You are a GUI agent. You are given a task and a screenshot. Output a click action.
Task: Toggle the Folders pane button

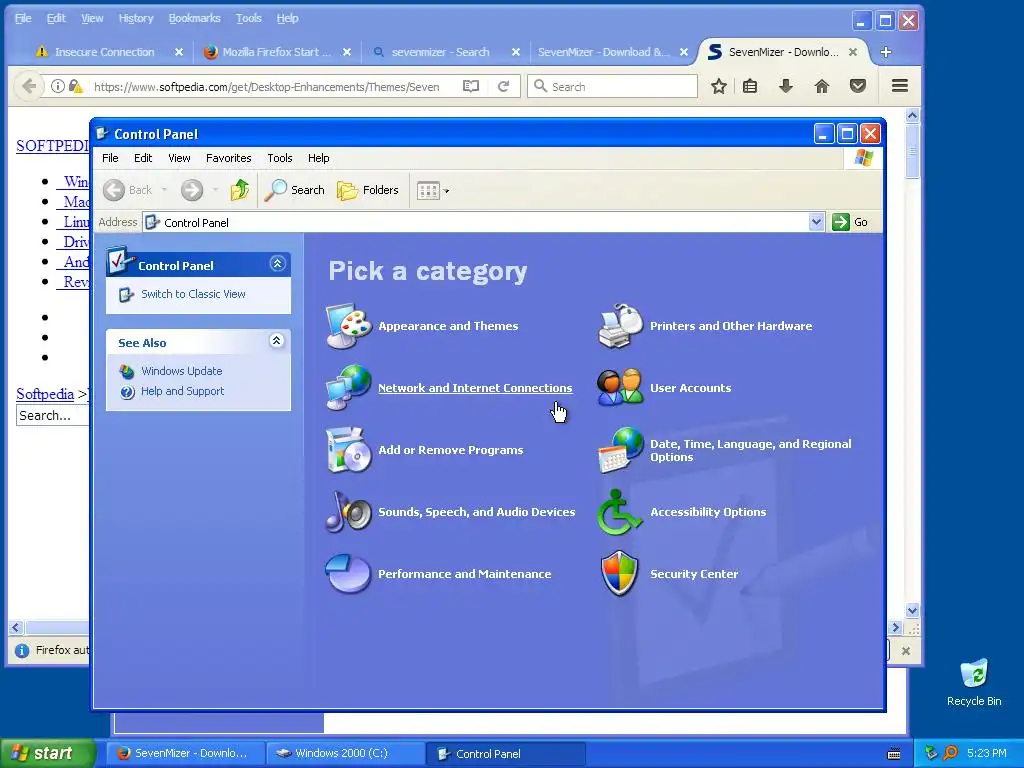pos(368,190)
